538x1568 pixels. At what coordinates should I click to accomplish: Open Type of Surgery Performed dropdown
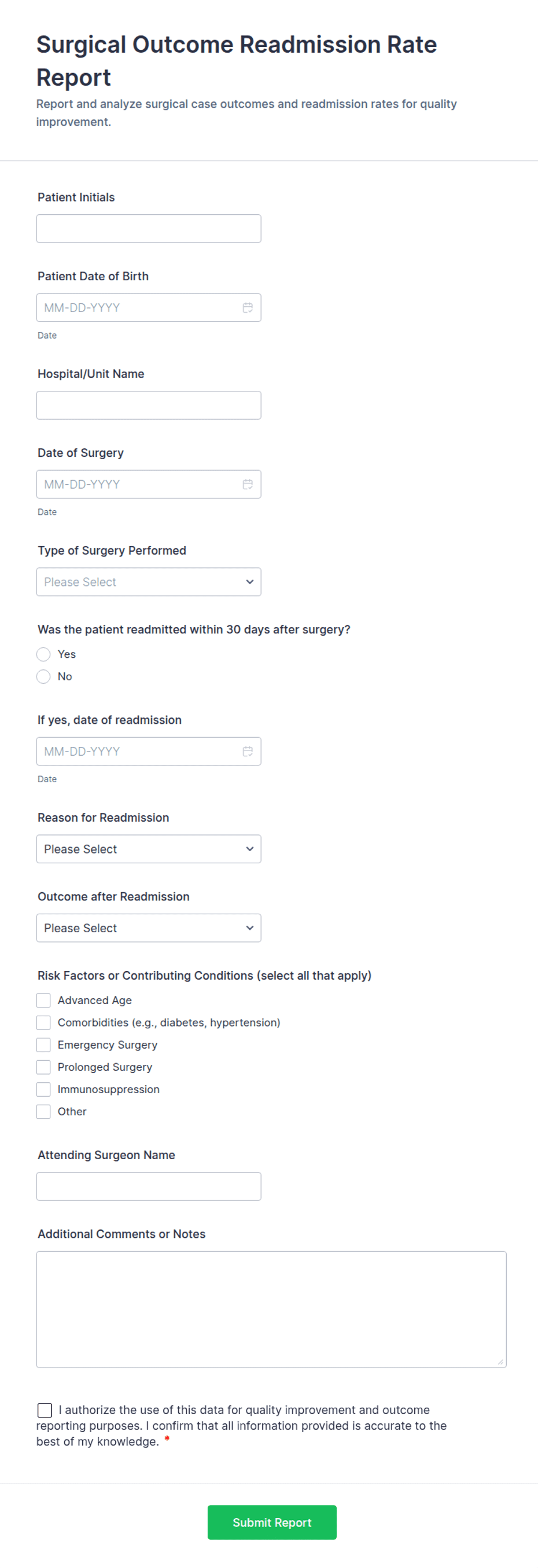coord(149,582)
